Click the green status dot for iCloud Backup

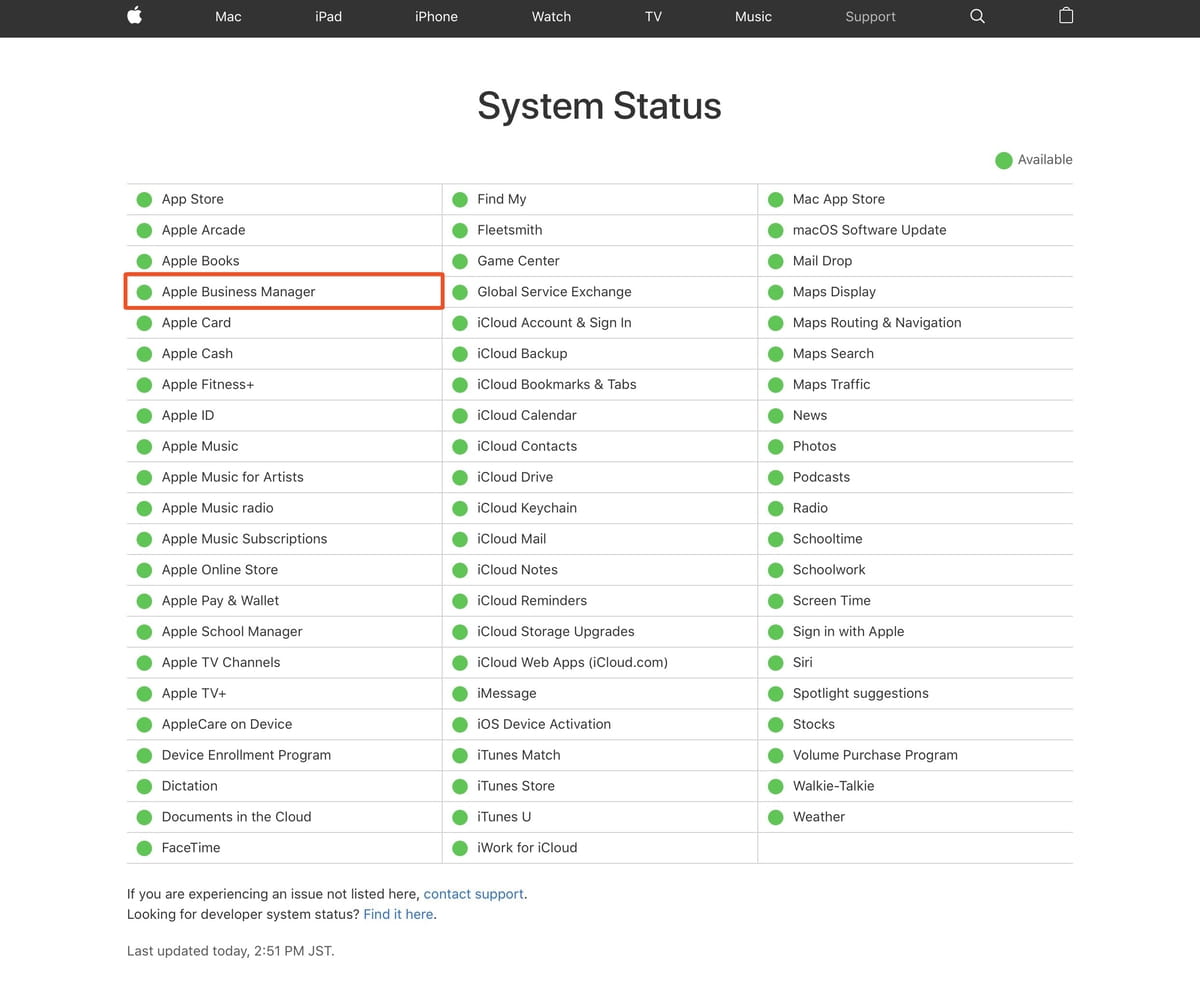click(x=460, y=354)
